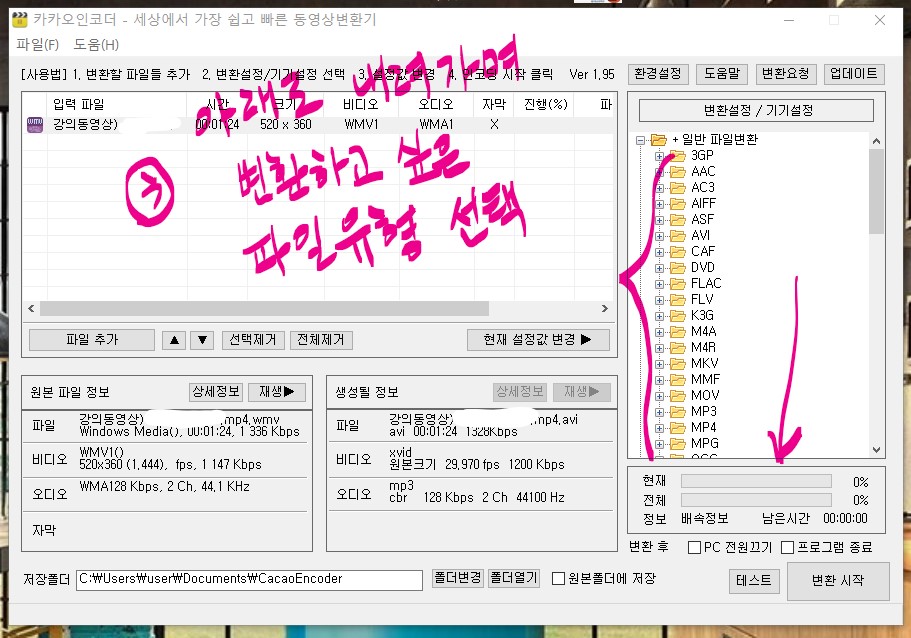Click the 비디오 column header
The width and height of the screenshot is (911, 638).
click(361, 105)
